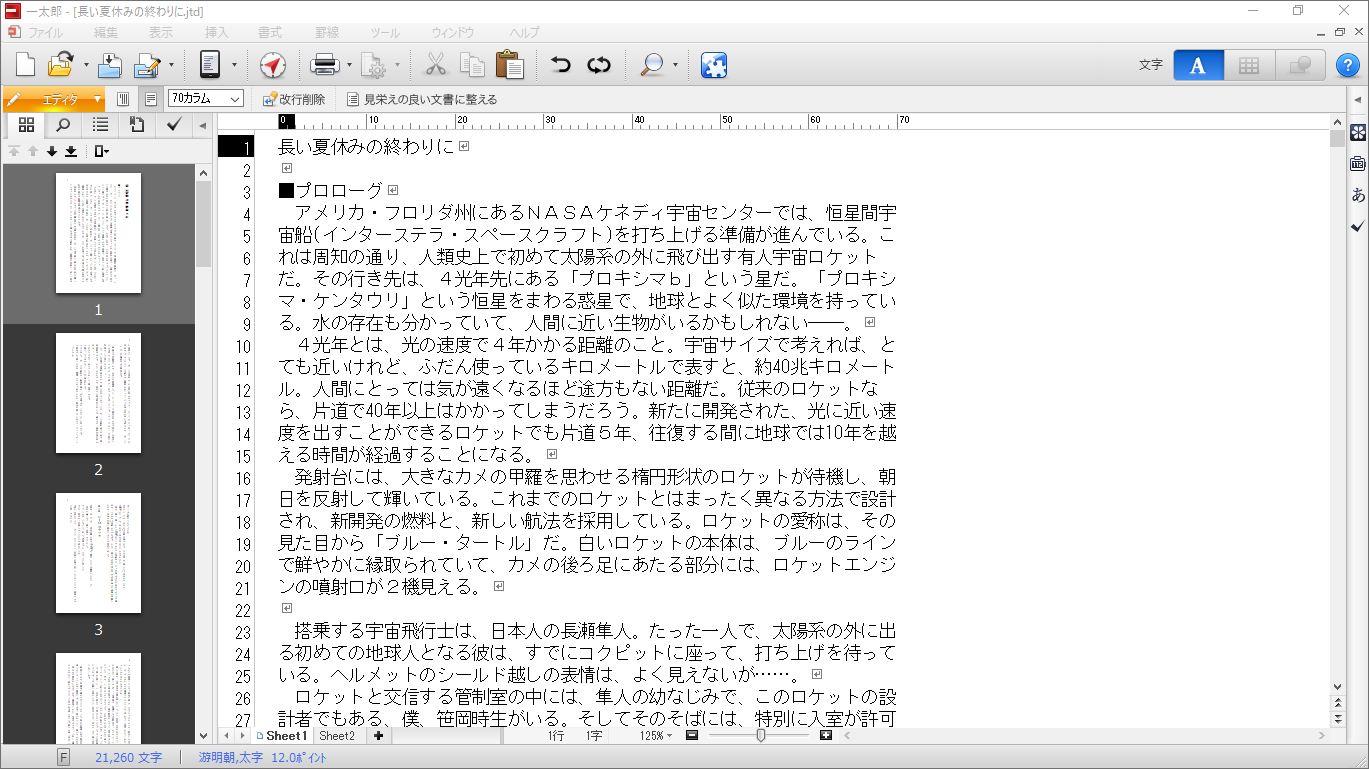The image size is (1369, 769).
Task: Open the red compass navigation icon
Action: 272,65
